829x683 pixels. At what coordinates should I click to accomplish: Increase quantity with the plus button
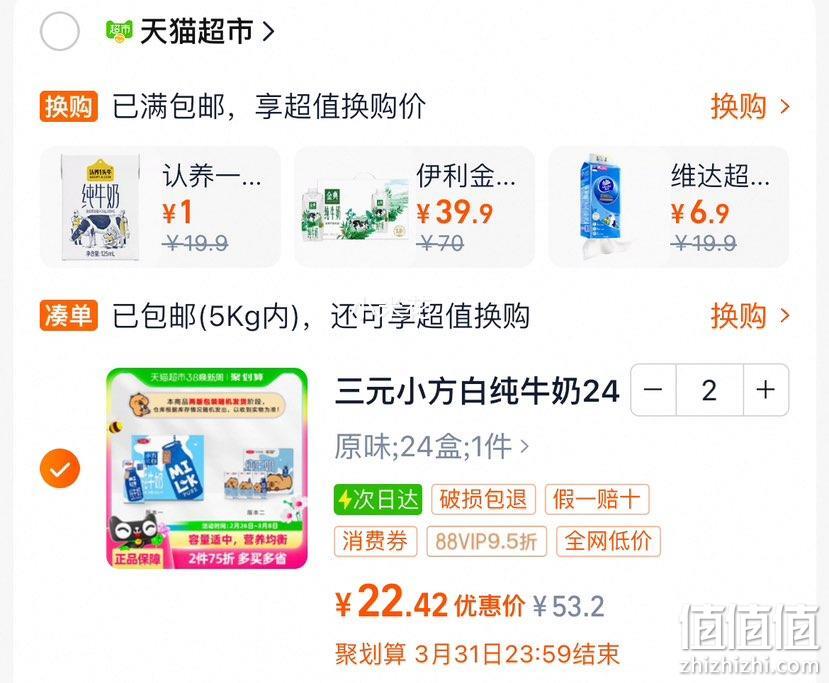[766, 390]
